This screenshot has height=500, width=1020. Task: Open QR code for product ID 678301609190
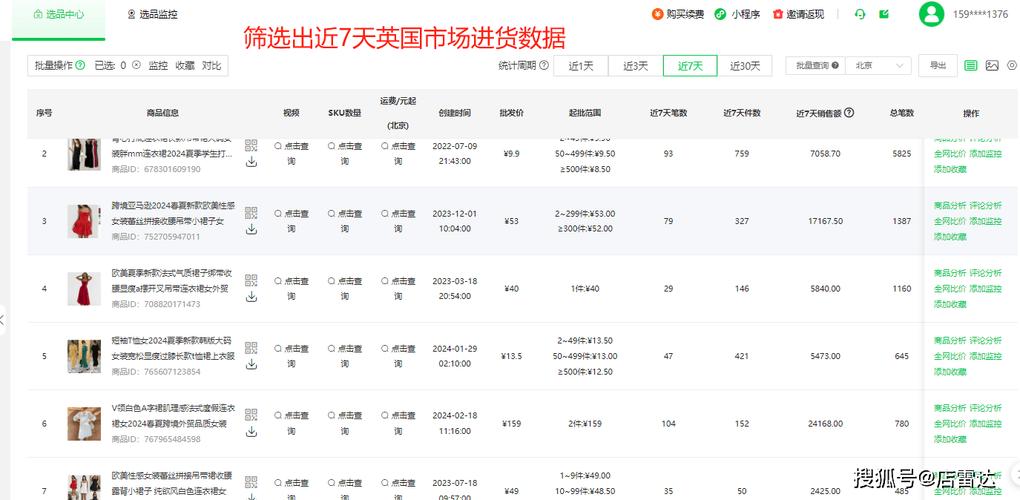click(251, 145)
